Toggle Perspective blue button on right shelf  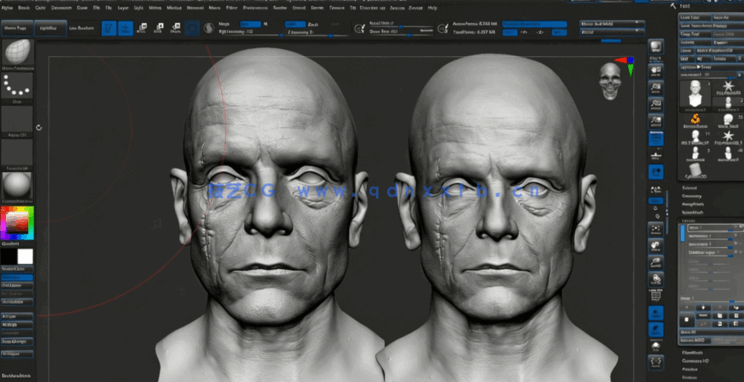click(x=656, y=139)
